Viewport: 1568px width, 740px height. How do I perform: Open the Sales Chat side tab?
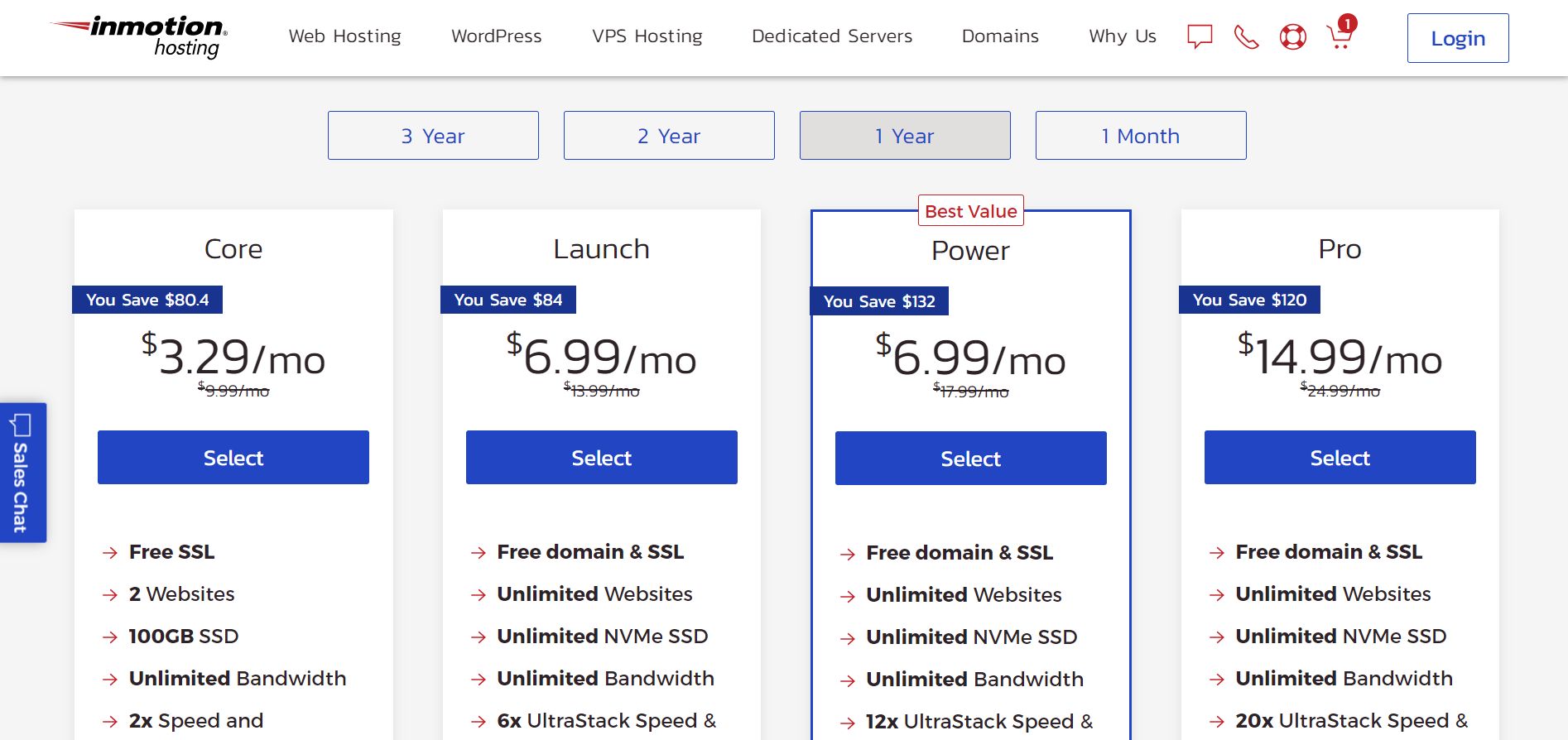23,473
